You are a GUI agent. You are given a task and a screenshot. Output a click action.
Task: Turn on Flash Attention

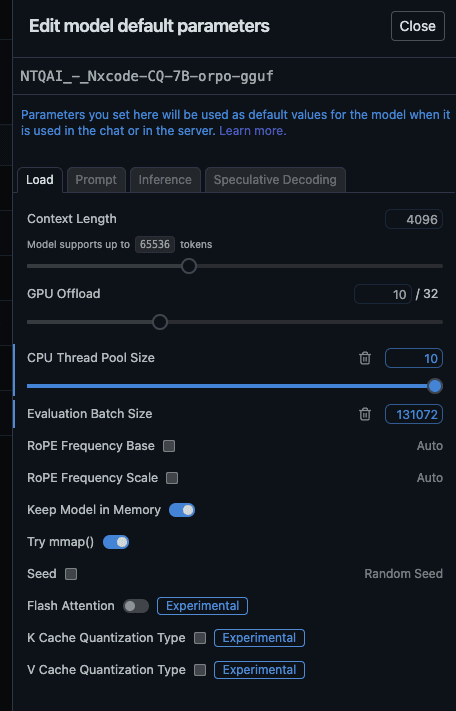[x=136, y=606]
